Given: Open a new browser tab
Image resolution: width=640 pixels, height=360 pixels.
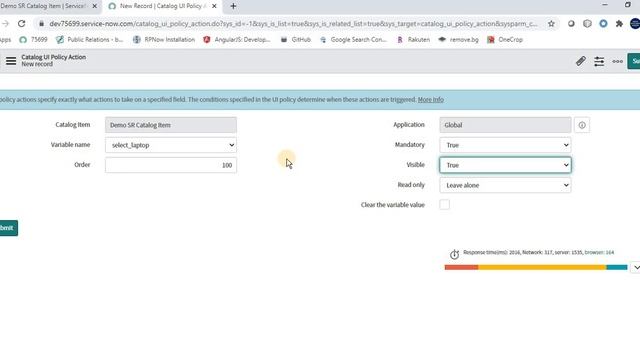Looking at the screenshot, I should pyautogui.click(x=233, y=6).
